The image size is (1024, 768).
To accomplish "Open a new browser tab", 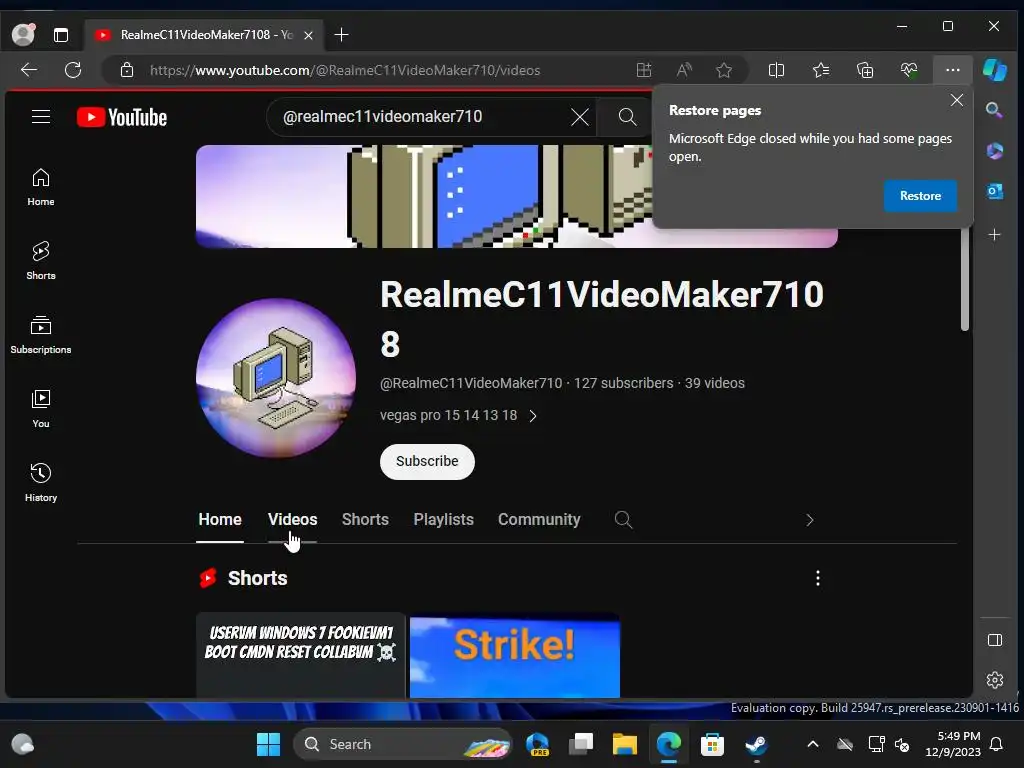I will pyautogui.click(x=341, y=35).
